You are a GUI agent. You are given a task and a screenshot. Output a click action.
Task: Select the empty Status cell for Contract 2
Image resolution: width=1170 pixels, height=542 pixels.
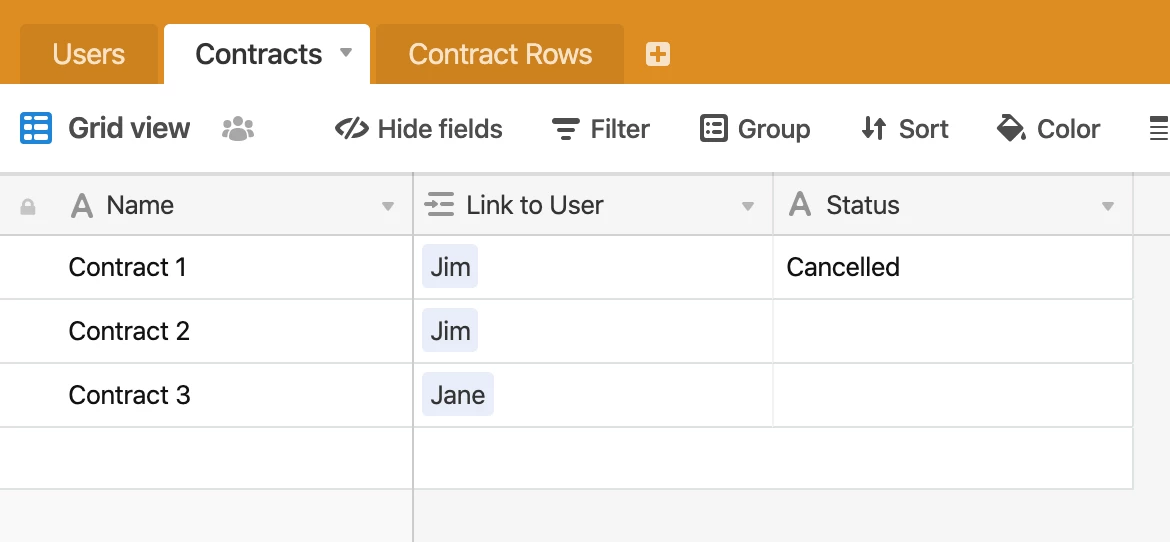tap(953, 331)
